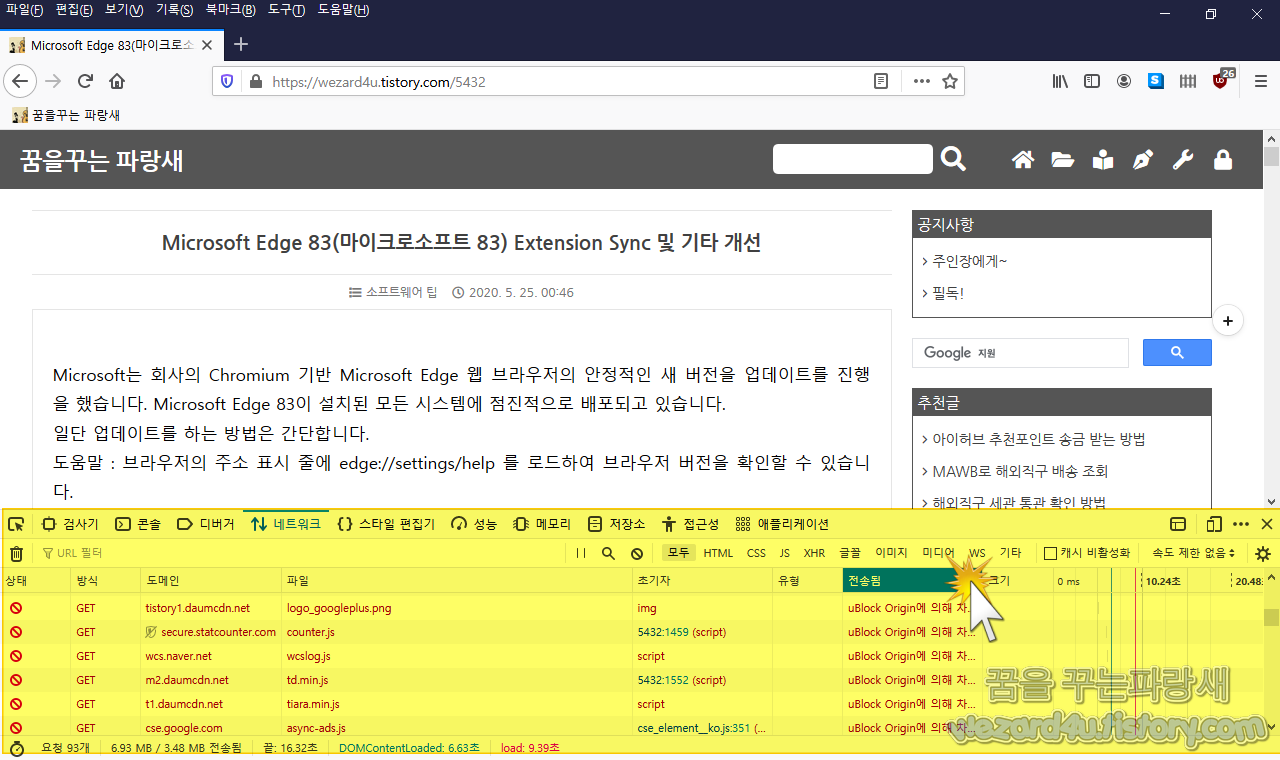Open performance analysis stopwatch icon
1280x760 pixels.
click(x=16, y=748)
